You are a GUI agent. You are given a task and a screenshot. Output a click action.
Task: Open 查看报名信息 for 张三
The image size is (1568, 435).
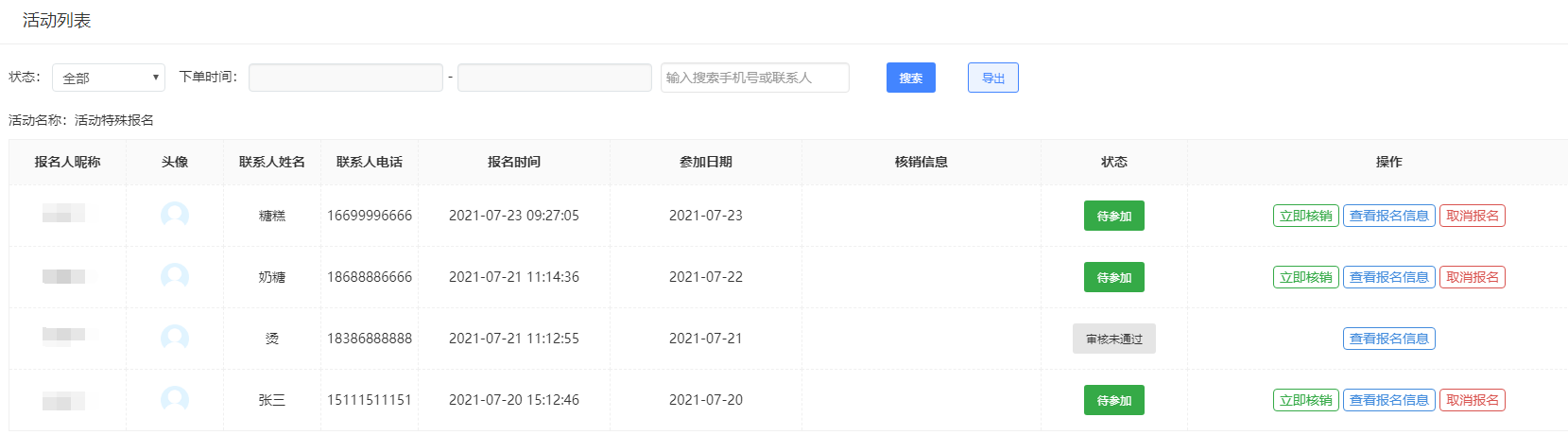pos(1389,400)
